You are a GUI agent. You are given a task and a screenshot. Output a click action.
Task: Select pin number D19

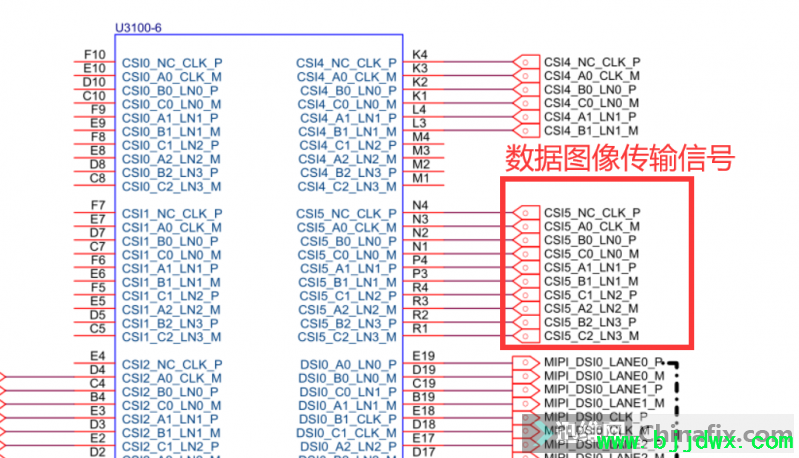click(423, 370)
